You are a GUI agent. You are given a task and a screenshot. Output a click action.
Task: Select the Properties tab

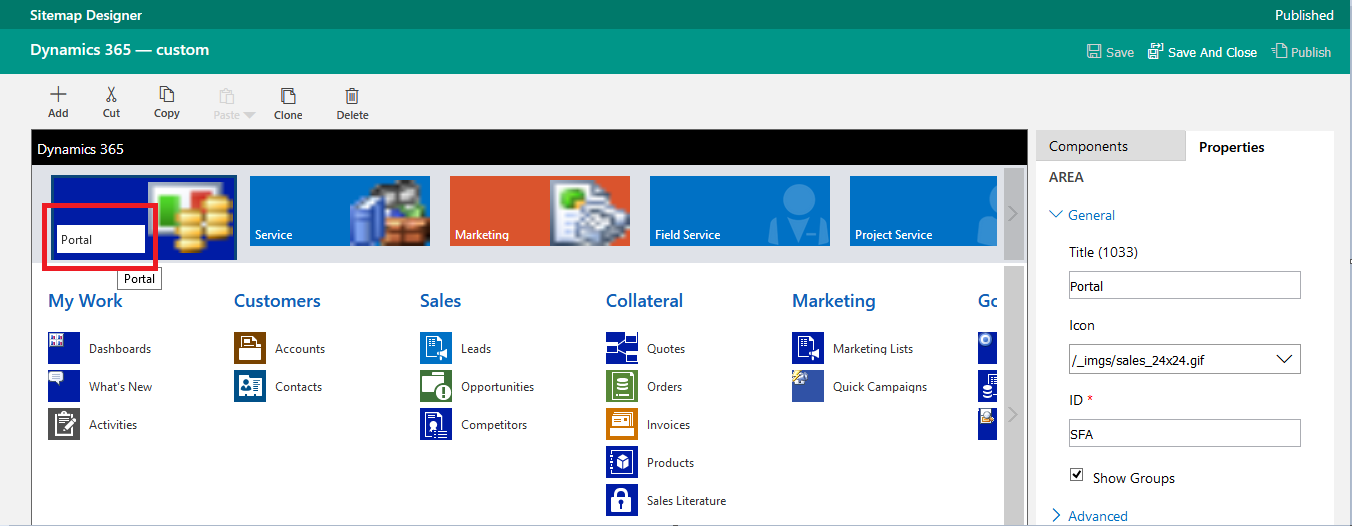[1231, 147]
